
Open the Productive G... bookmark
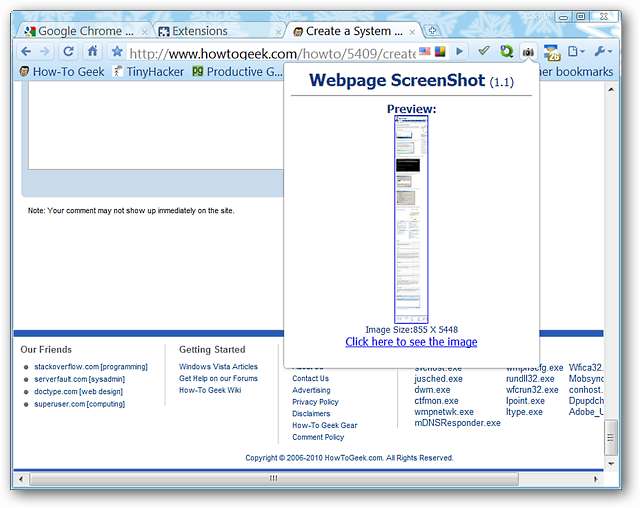(x=237, y=72)
